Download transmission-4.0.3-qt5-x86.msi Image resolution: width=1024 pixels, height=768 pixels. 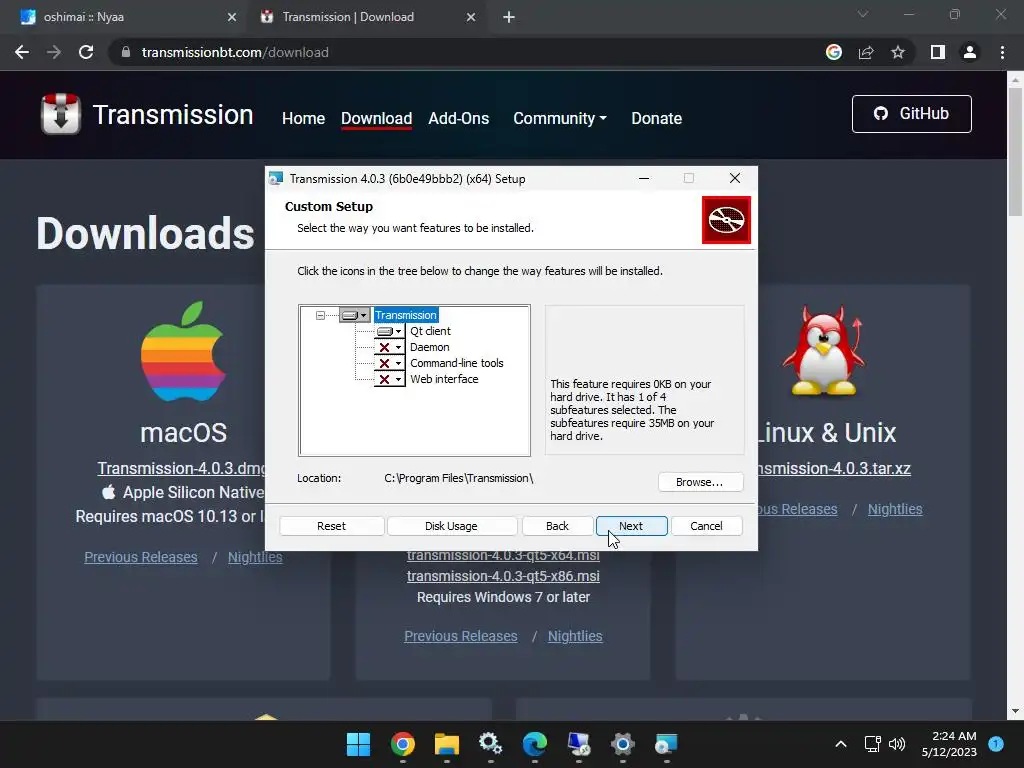coord(504,576)
